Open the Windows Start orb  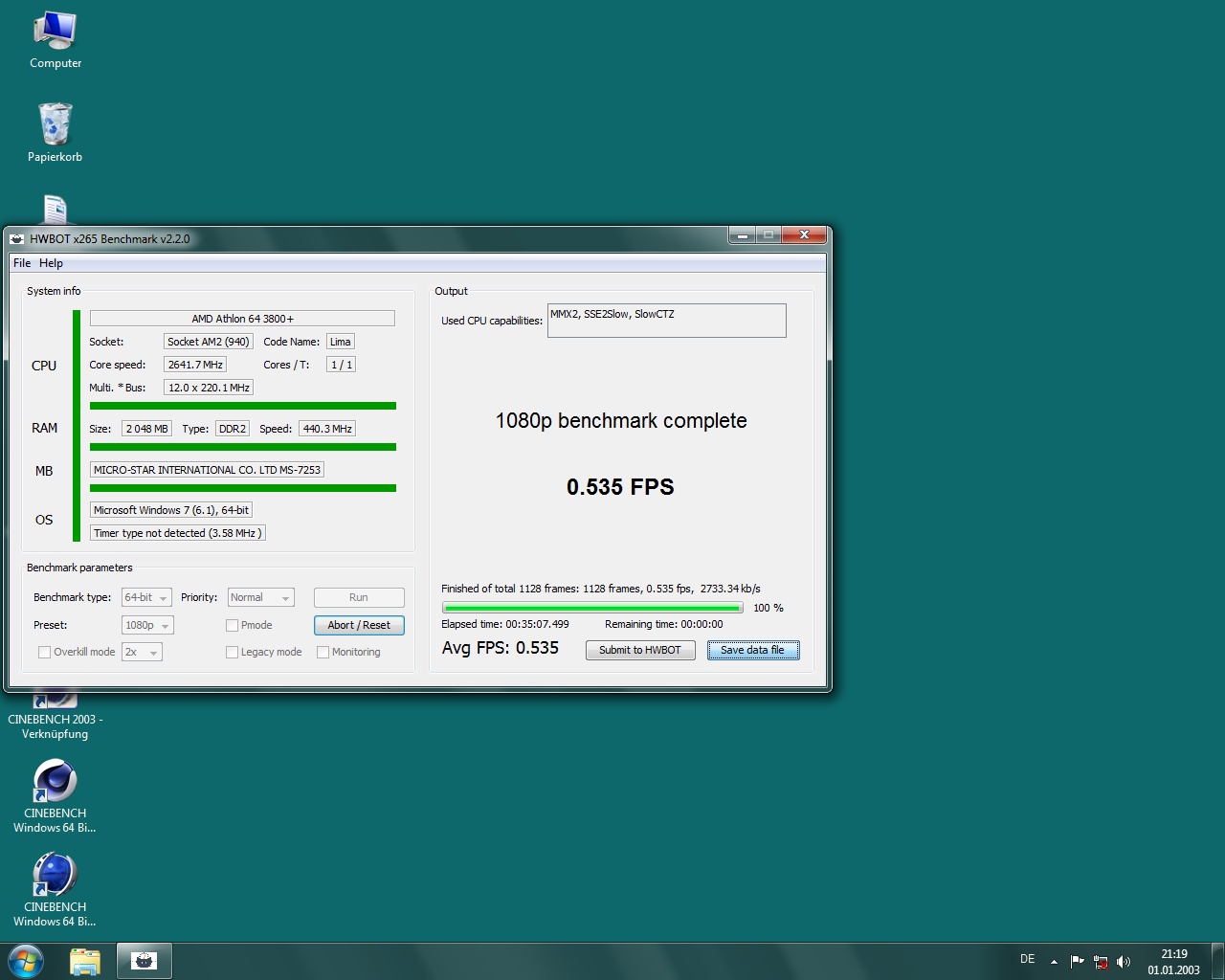[x=26, y=961]
